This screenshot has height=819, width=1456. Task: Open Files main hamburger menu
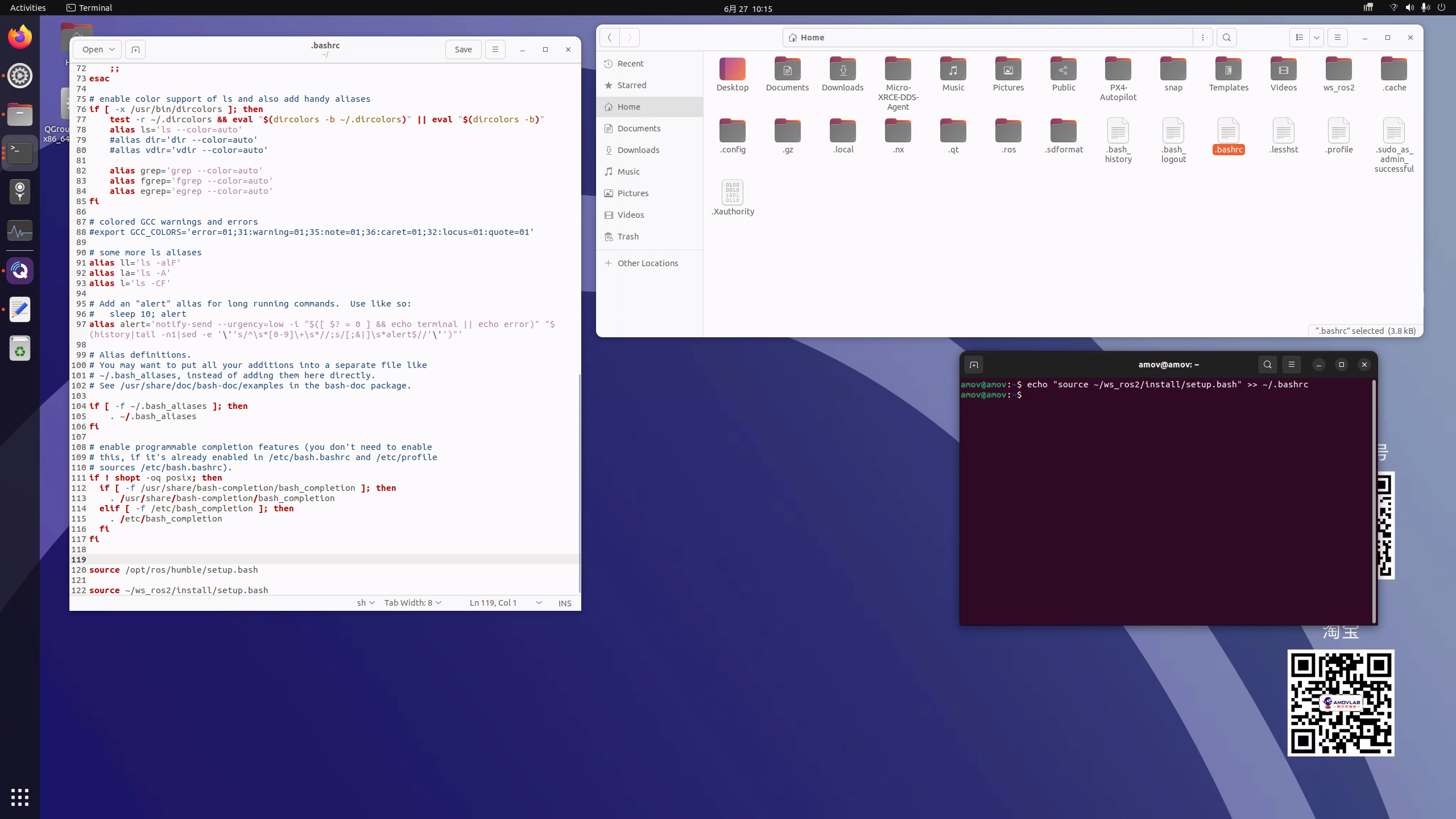click(1338, 38)
